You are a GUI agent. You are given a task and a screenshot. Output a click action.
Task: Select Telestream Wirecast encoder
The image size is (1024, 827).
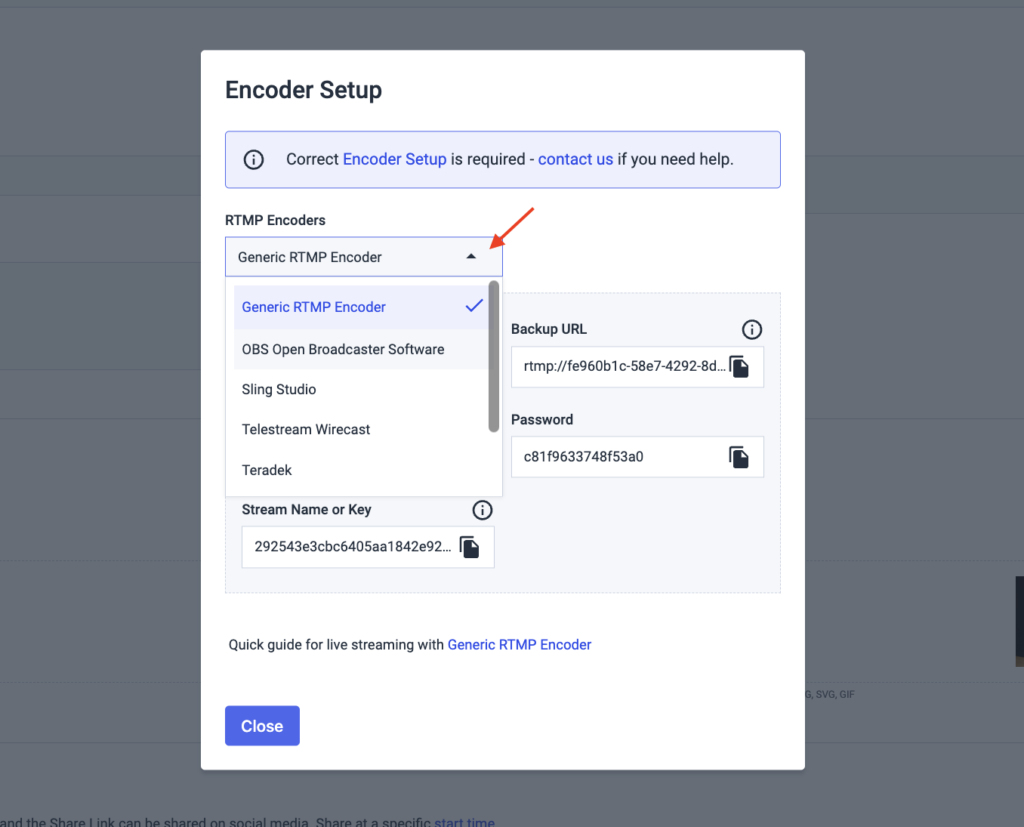[305, 429]
